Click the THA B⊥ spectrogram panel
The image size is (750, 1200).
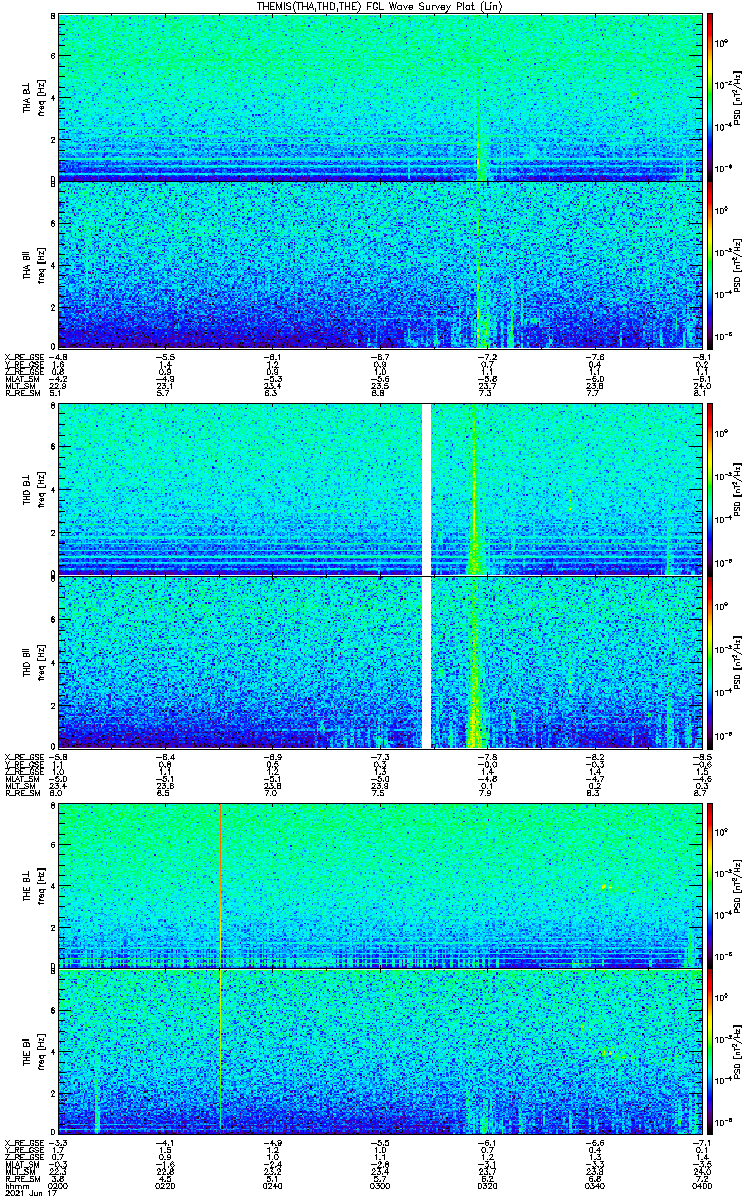(378, 98)
